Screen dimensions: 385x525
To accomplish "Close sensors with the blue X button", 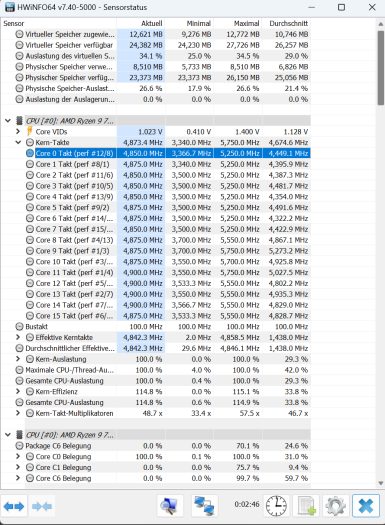I will [366, 506].
